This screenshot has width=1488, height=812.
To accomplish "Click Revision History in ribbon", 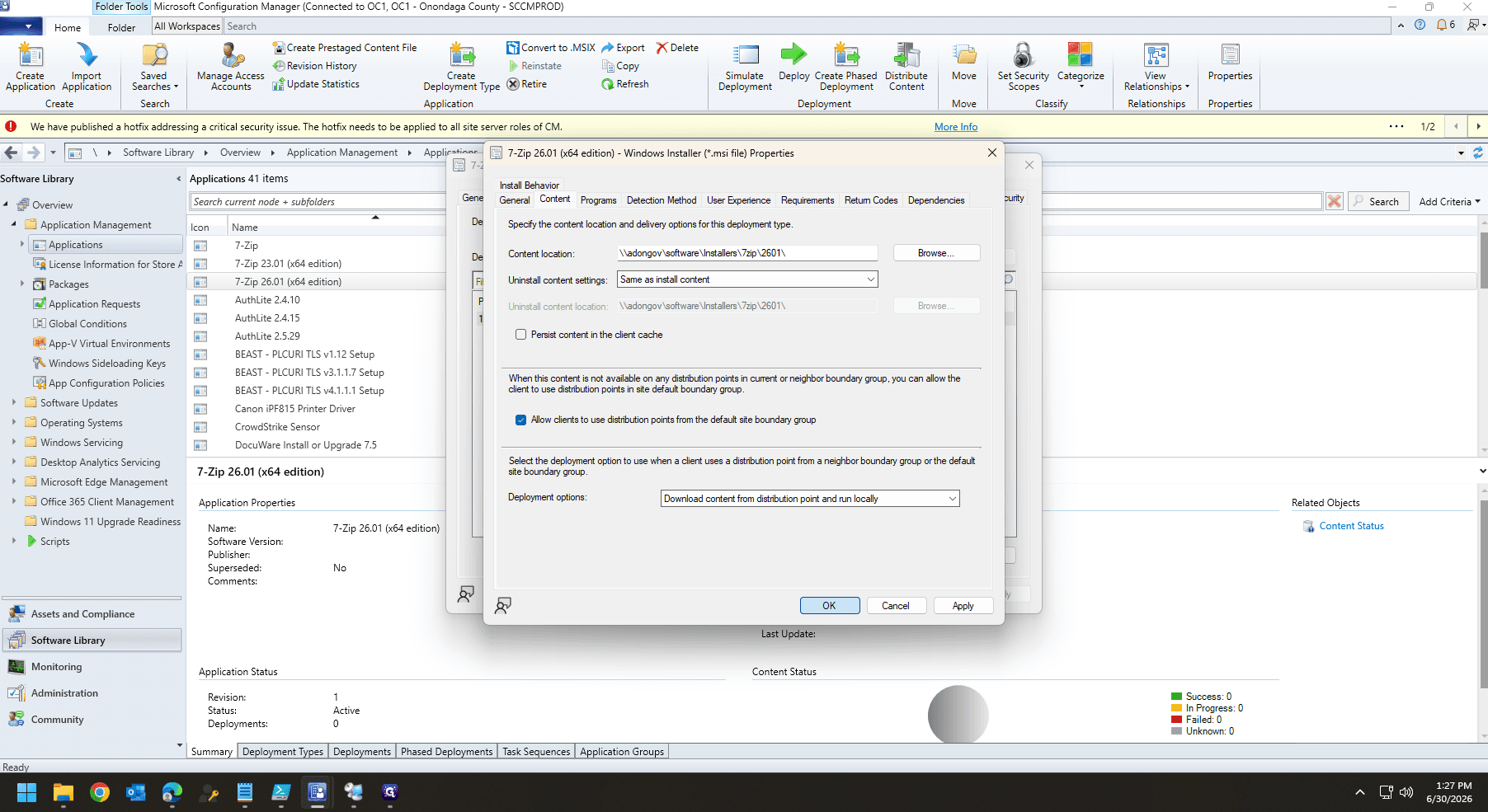I will click(x=314, y=66).
